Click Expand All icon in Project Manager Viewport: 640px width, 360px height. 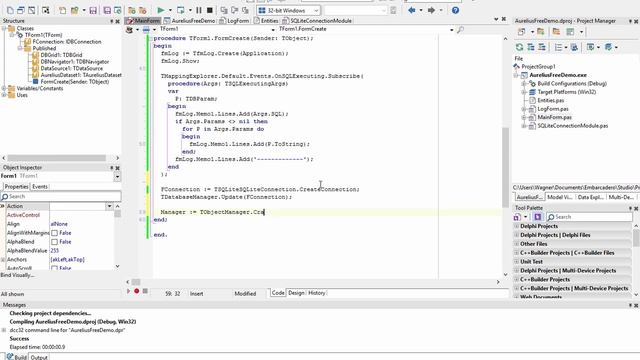[531, 47]
